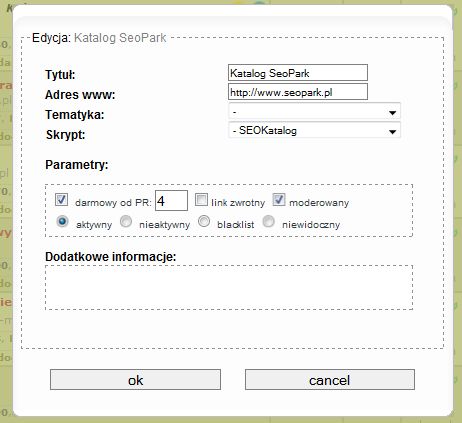Click the 'Dodatkowe informacje:' heading label
This screenshot has width=462, height=423.
pos(111,257)
